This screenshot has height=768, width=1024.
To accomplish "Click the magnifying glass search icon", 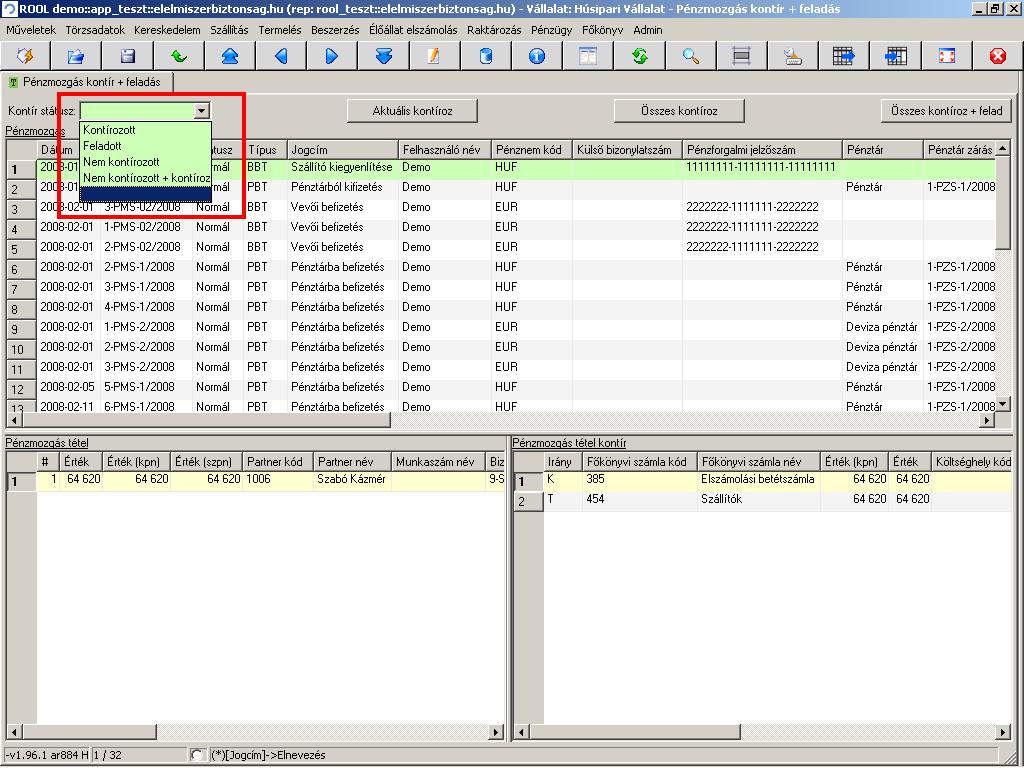I will coord(690,56).
